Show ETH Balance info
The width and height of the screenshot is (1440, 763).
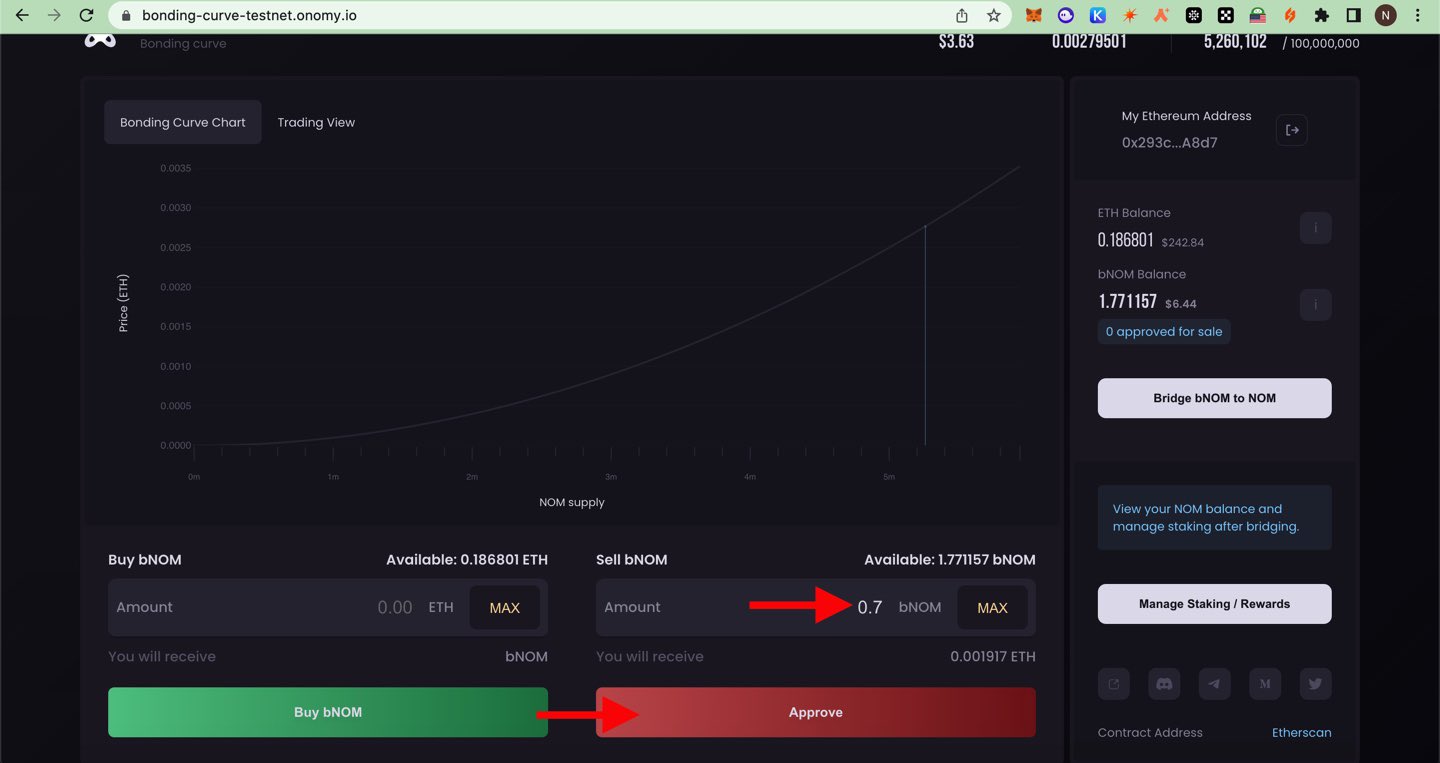(x=1315, y=229)
